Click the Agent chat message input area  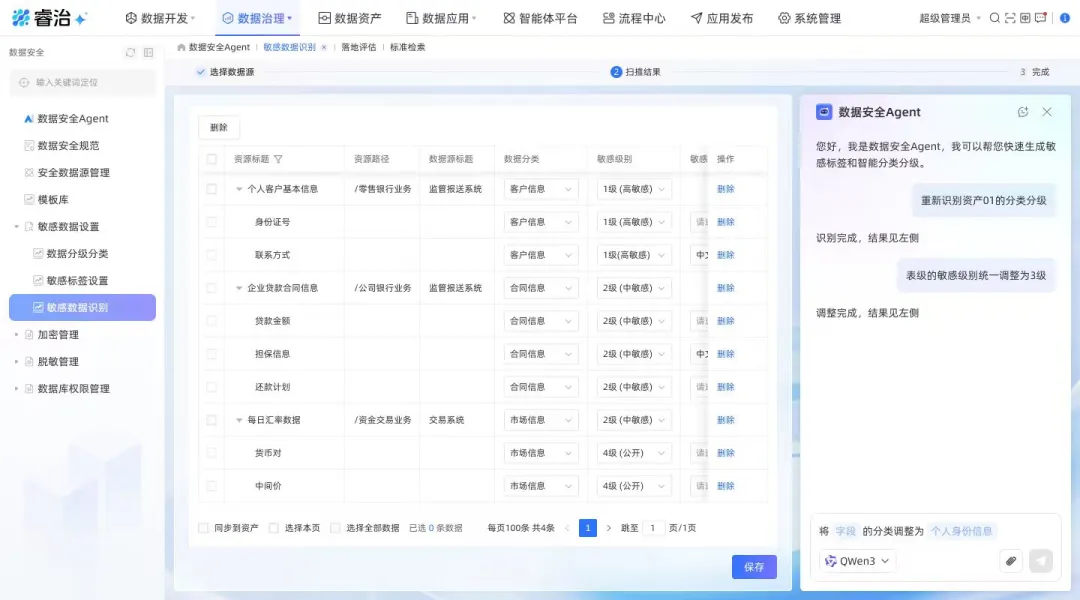(x=935, y=531)
